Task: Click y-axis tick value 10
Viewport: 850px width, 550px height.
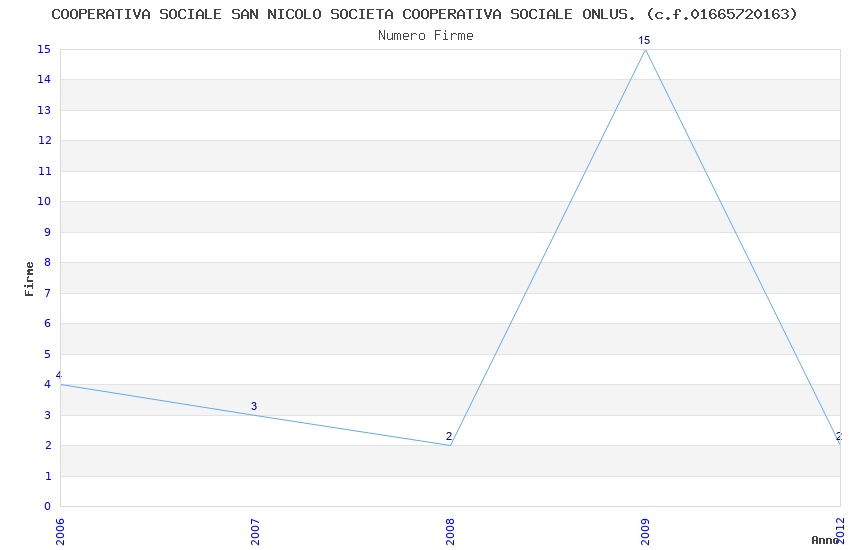Action: click(44, 202)
